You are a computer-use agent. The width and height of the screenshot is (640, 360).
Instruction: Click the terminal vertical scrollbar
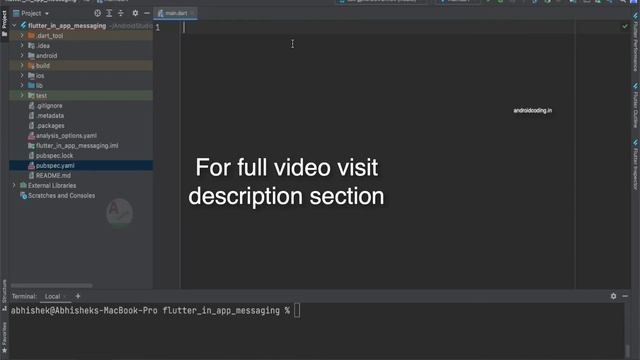(x=628, y=350)
